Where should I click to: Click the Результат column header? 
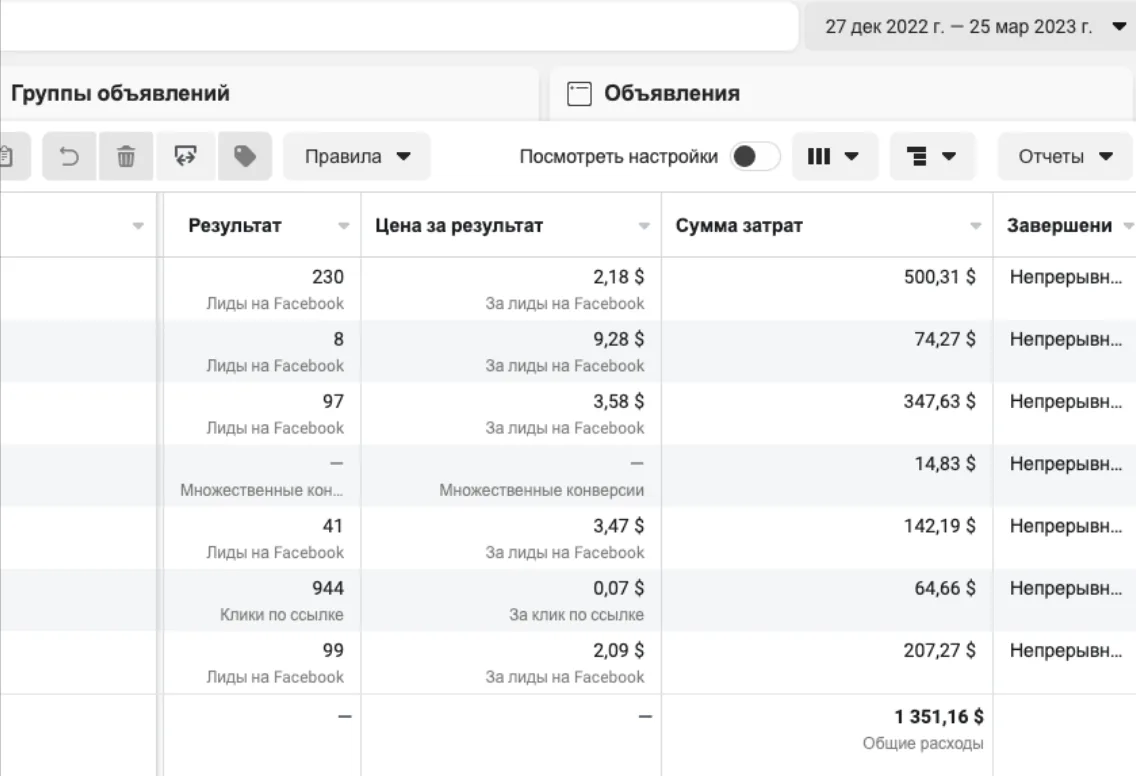[x=235, y=225]
